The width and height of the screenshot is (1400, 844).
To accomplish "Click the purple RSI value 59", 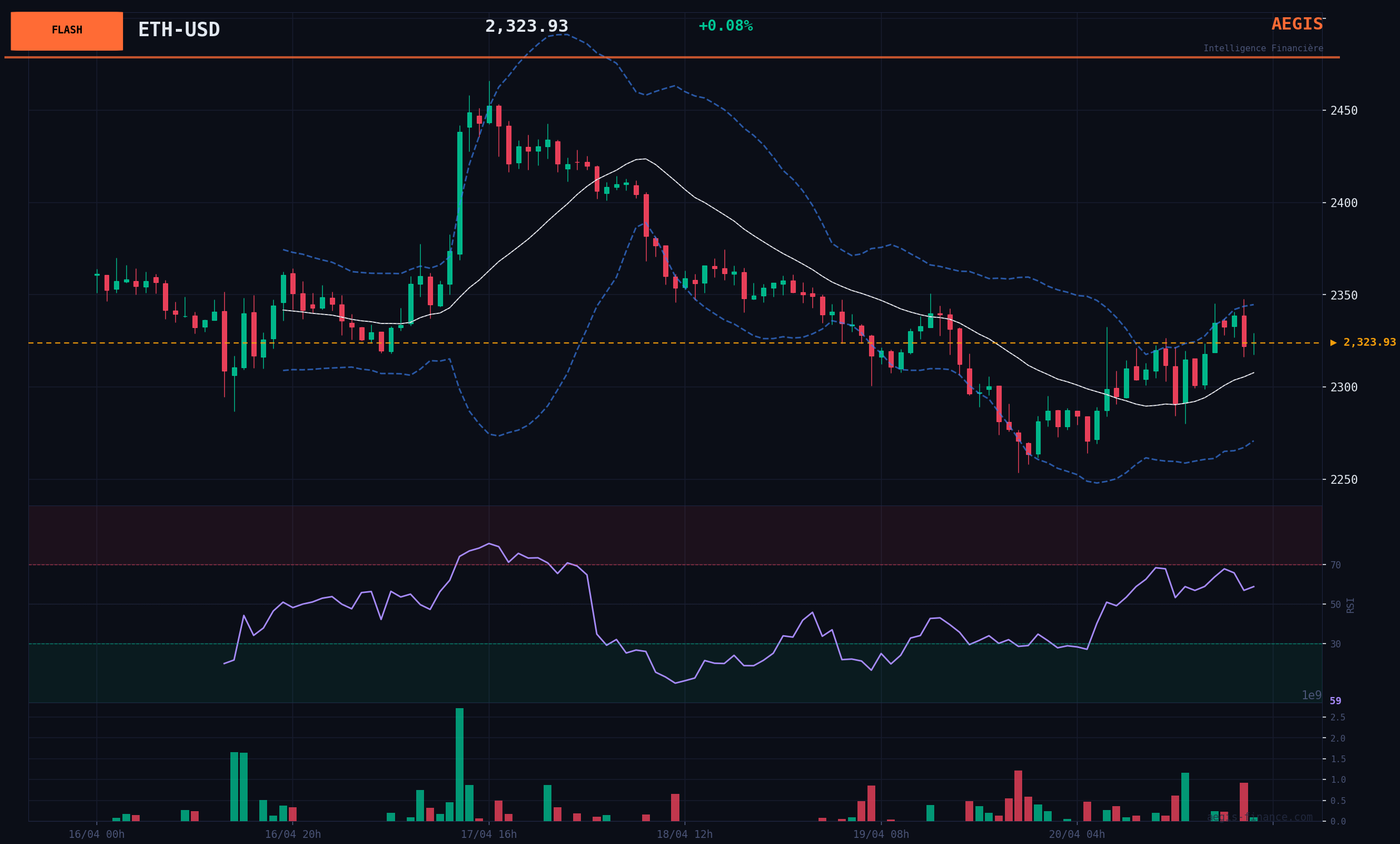I will (x=1335, y=701).
